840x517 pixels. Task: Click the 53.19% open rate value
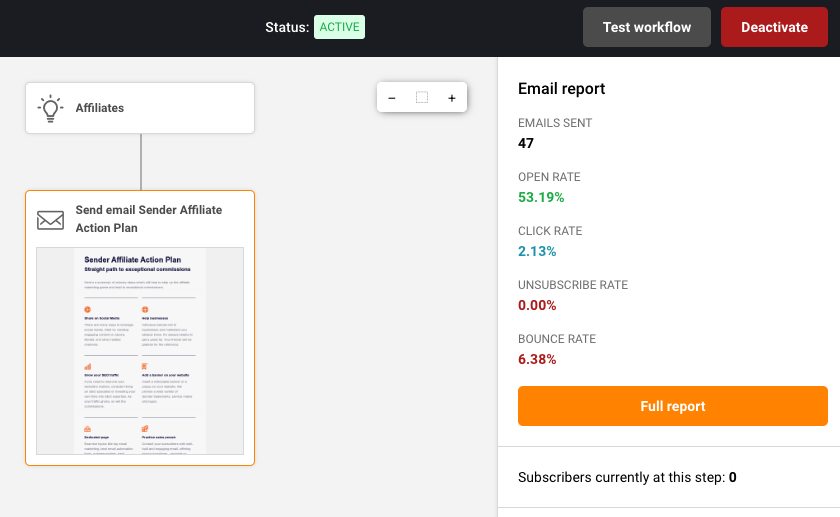[541, 197]
